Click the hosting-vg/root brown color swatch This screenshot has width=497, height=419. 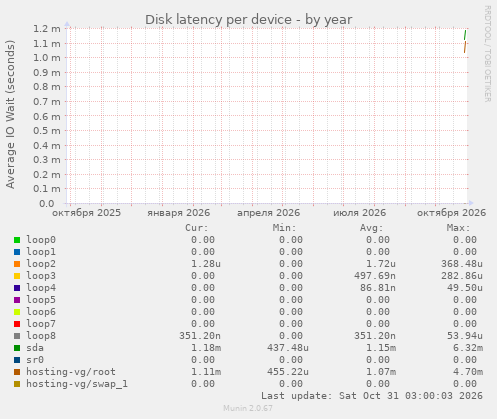pos(17,372)
